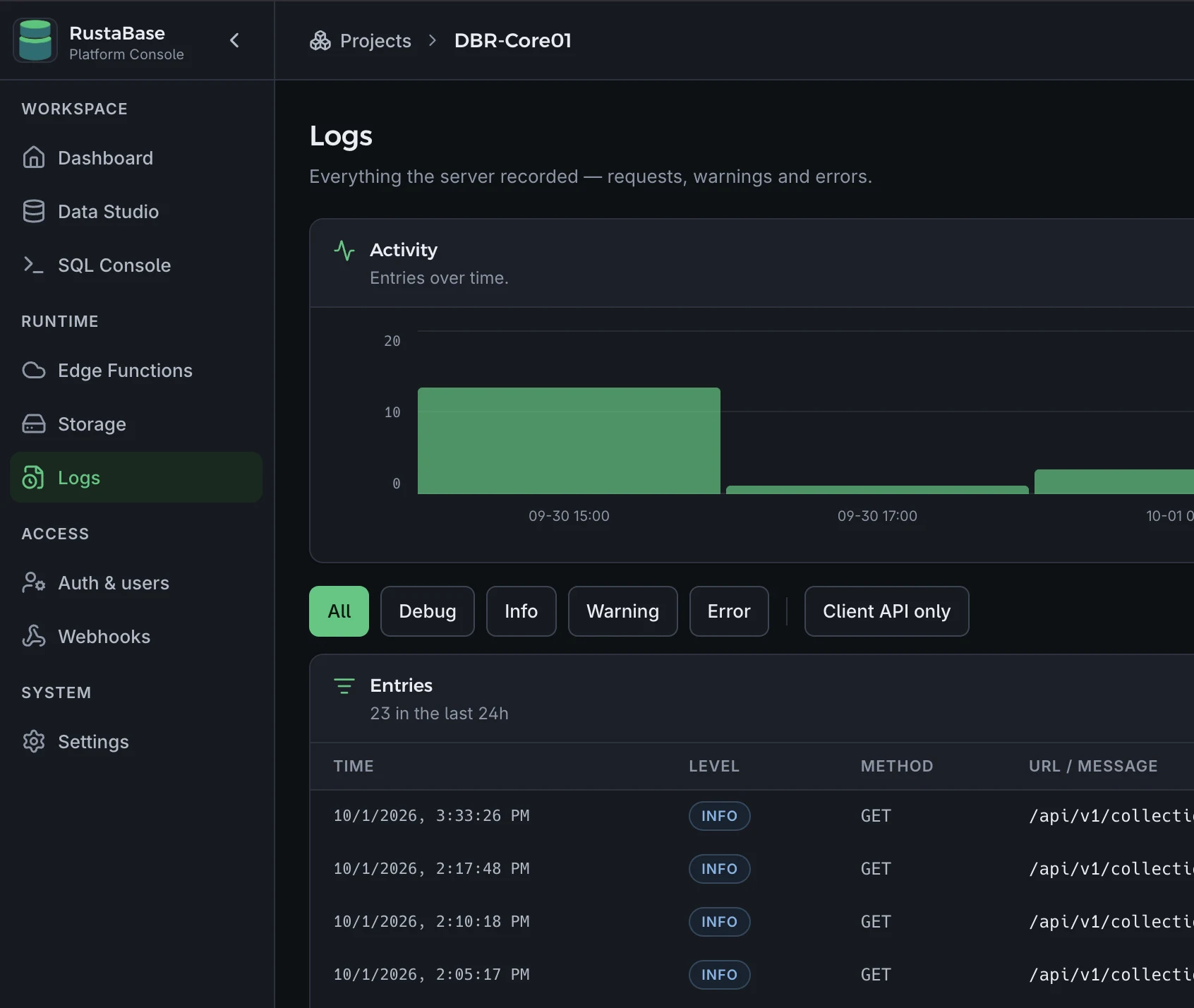Click the RustaBase database logo icon
This screenshot has height=1008, width=1194.
tap(35, 40)
